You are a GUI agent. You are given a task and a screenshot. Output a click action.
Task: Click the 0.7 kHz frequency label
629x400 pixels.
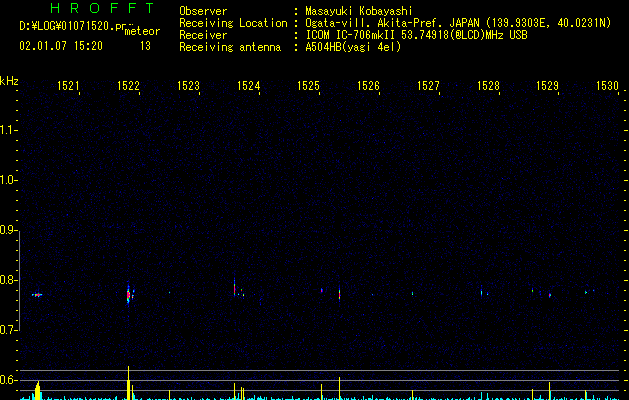click(x=9, y=330)
